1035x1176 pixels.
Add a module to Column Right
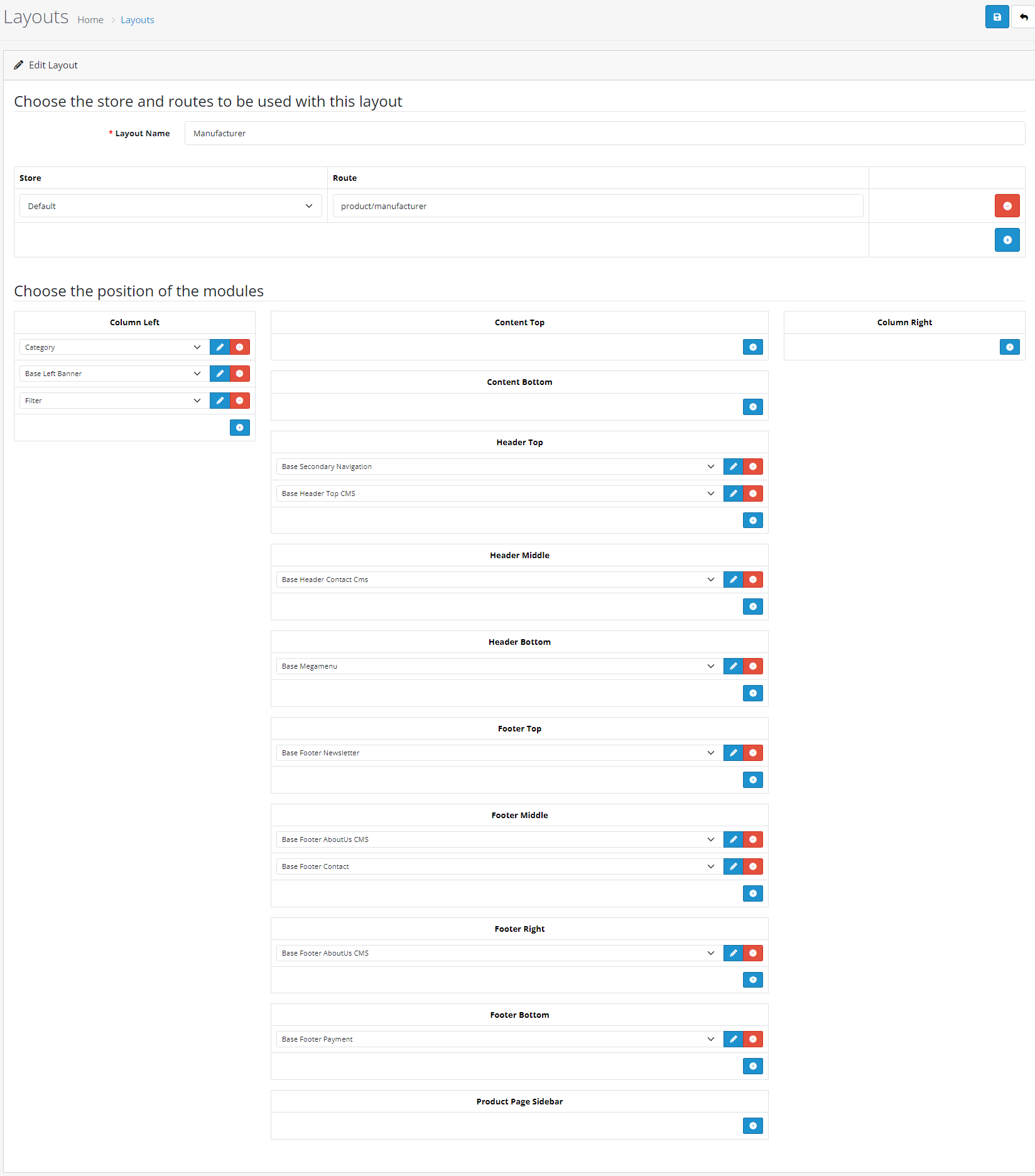1009,347
